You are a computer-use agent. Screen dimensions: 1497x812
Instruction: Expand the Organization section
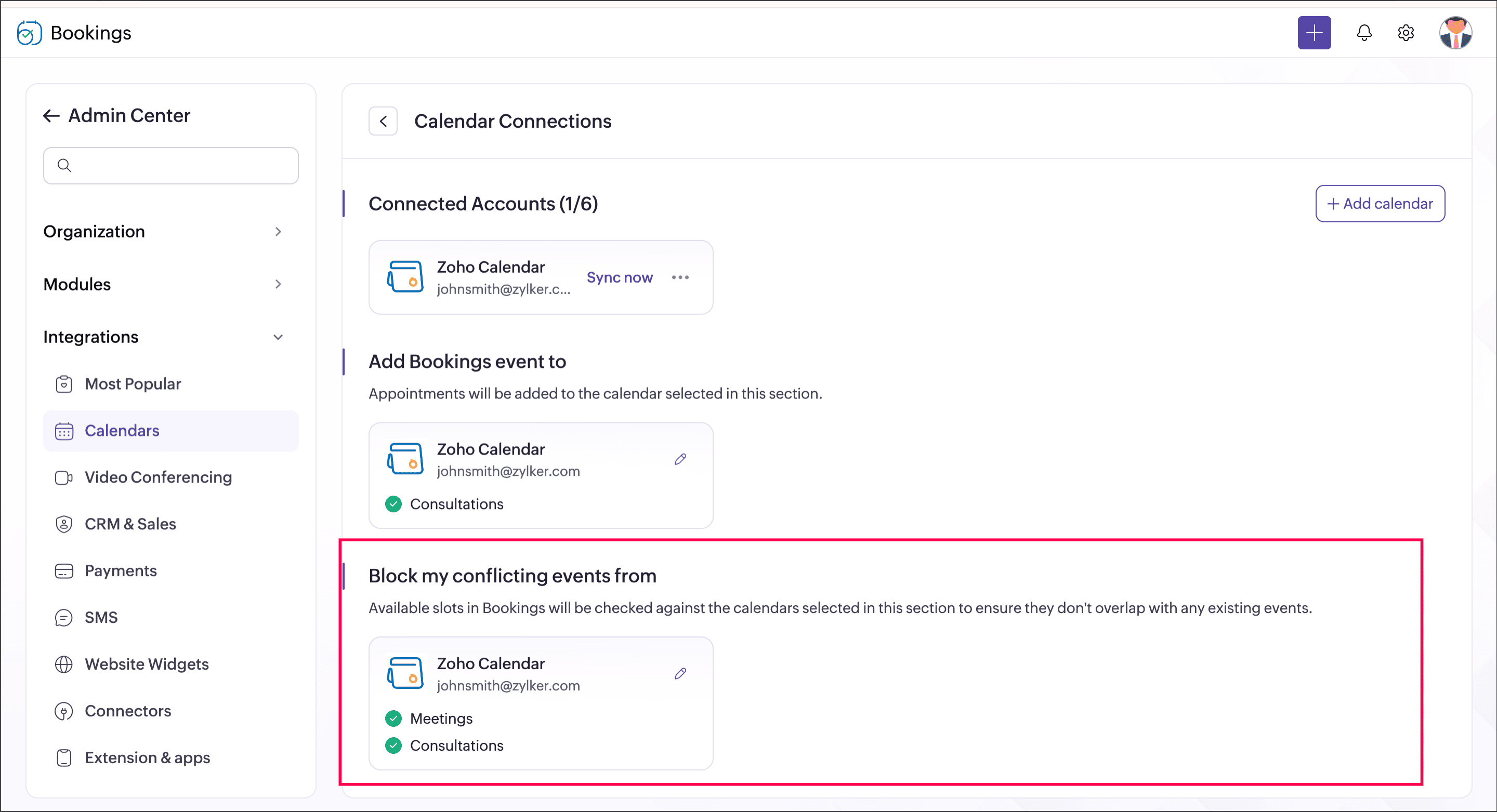pos(163,231)
